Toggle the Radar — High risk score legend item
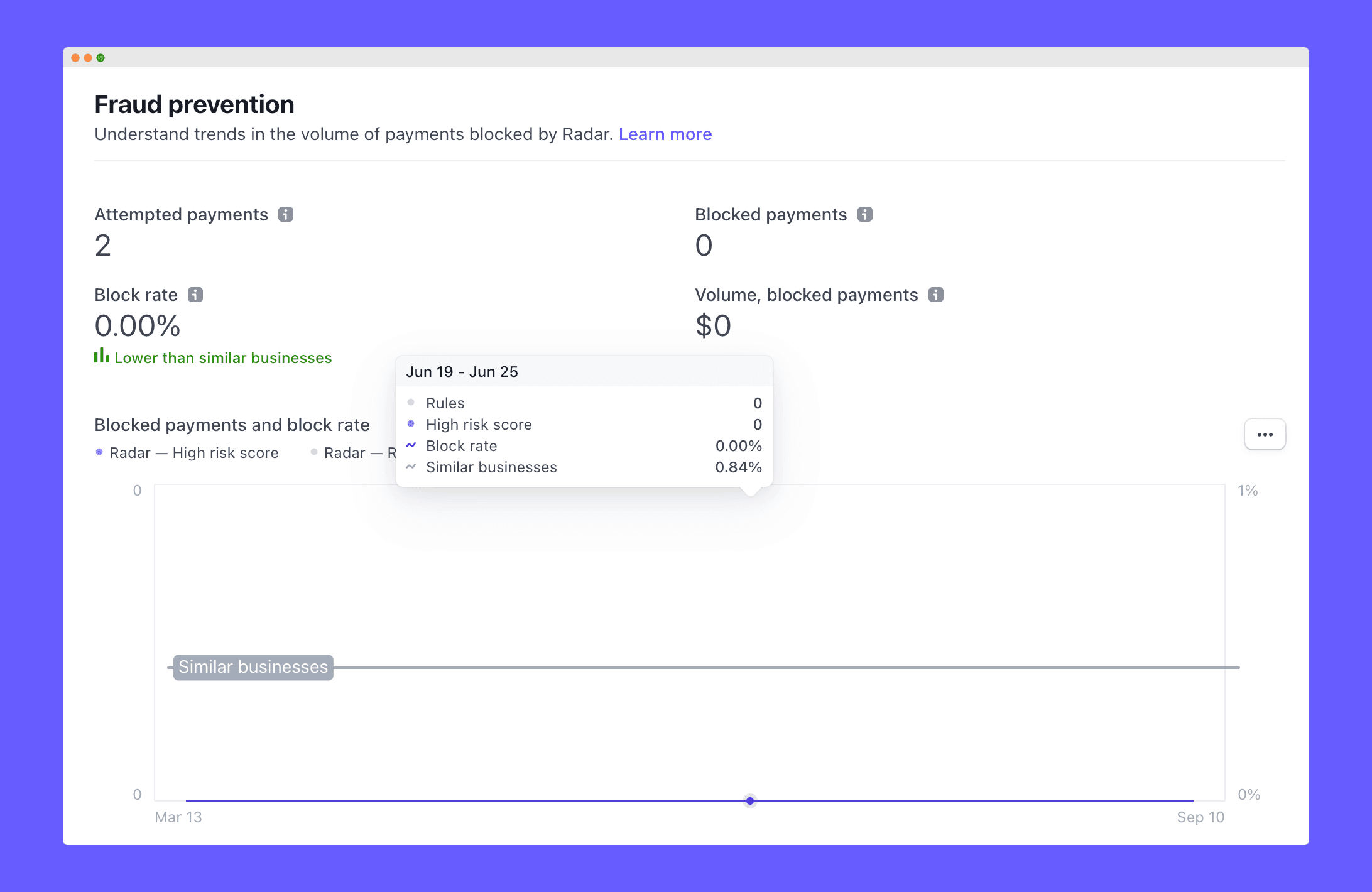1372x892 pixels. [187, 452]
